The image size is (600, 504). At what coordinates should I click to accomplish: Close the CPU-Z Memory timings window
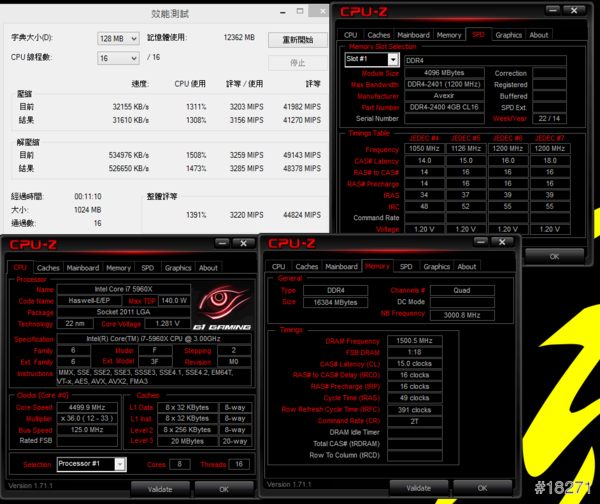tap(502, 242)
